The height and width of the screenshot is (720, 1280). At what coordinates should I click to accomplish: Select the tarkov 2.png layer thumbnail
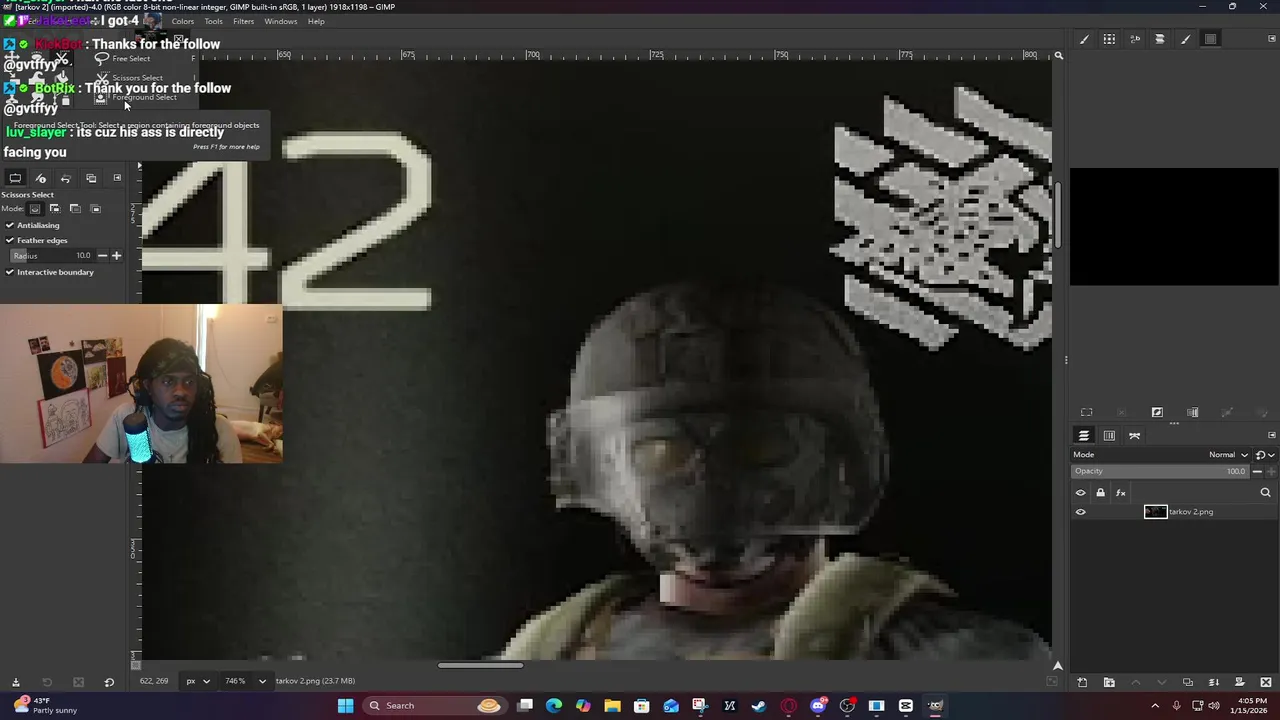point(1155,512)
